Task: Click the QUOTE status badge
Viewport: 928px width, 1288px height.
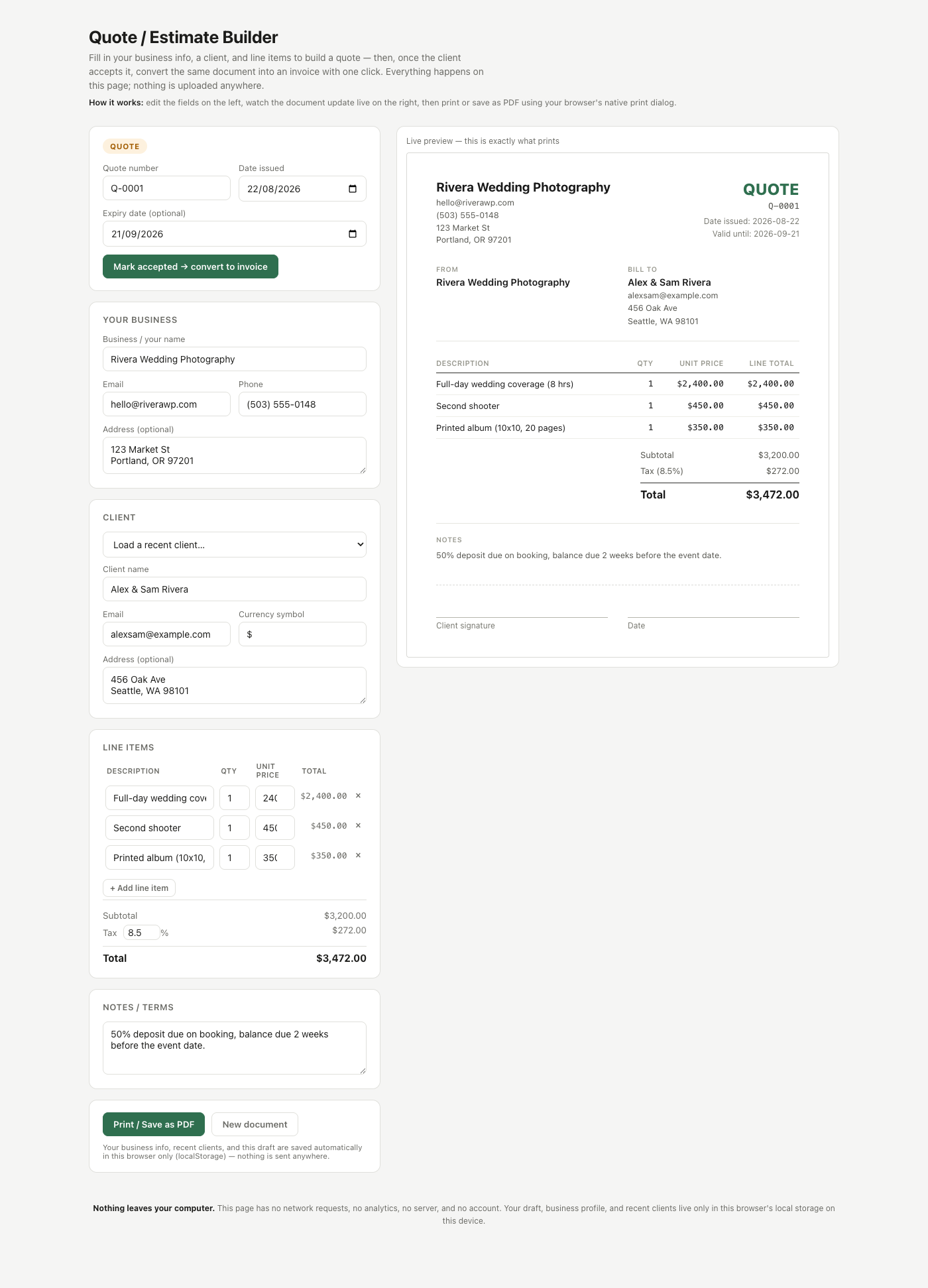Action: point(125,146)
